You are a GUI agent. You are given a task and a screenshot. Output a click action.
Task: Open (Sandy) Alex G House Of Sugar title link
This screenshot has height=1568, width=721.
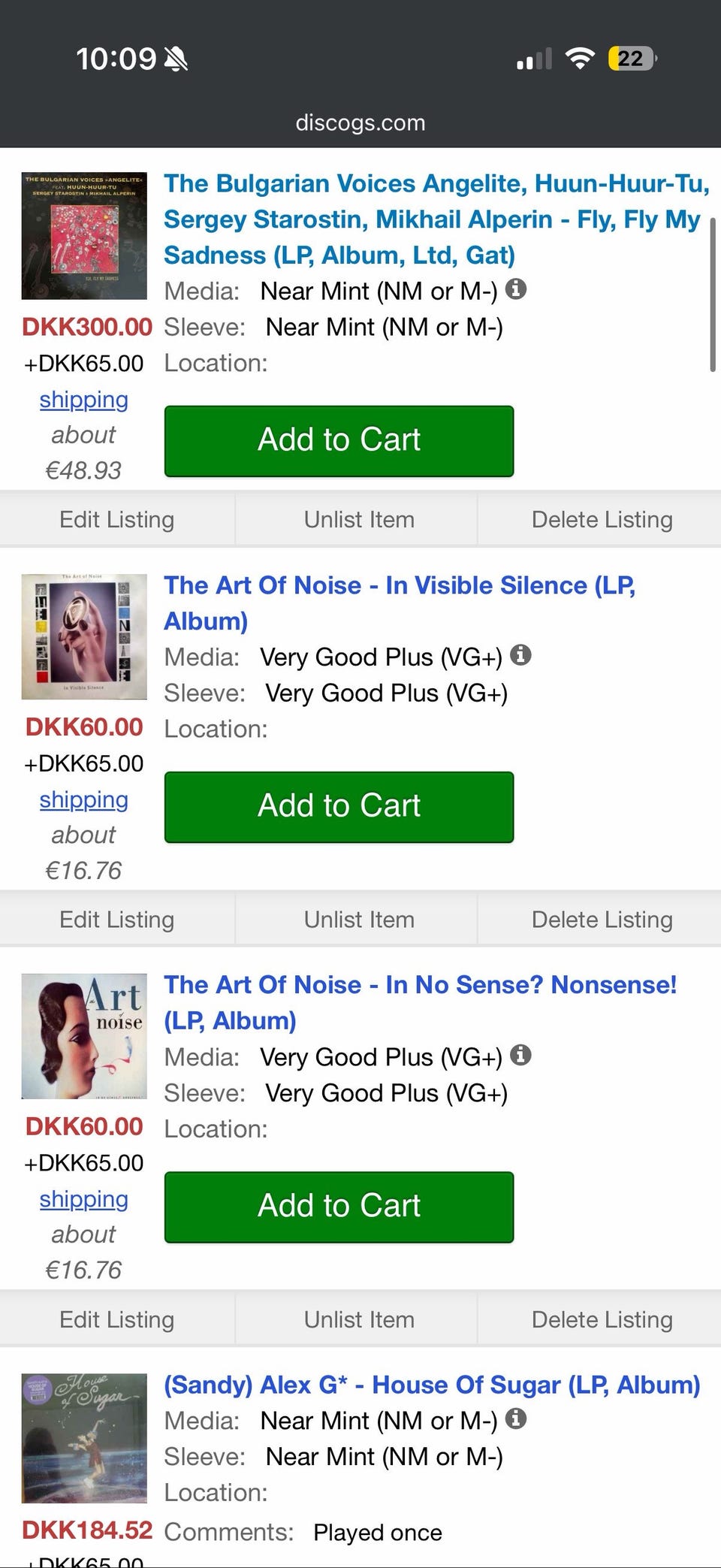point(432,1385)
